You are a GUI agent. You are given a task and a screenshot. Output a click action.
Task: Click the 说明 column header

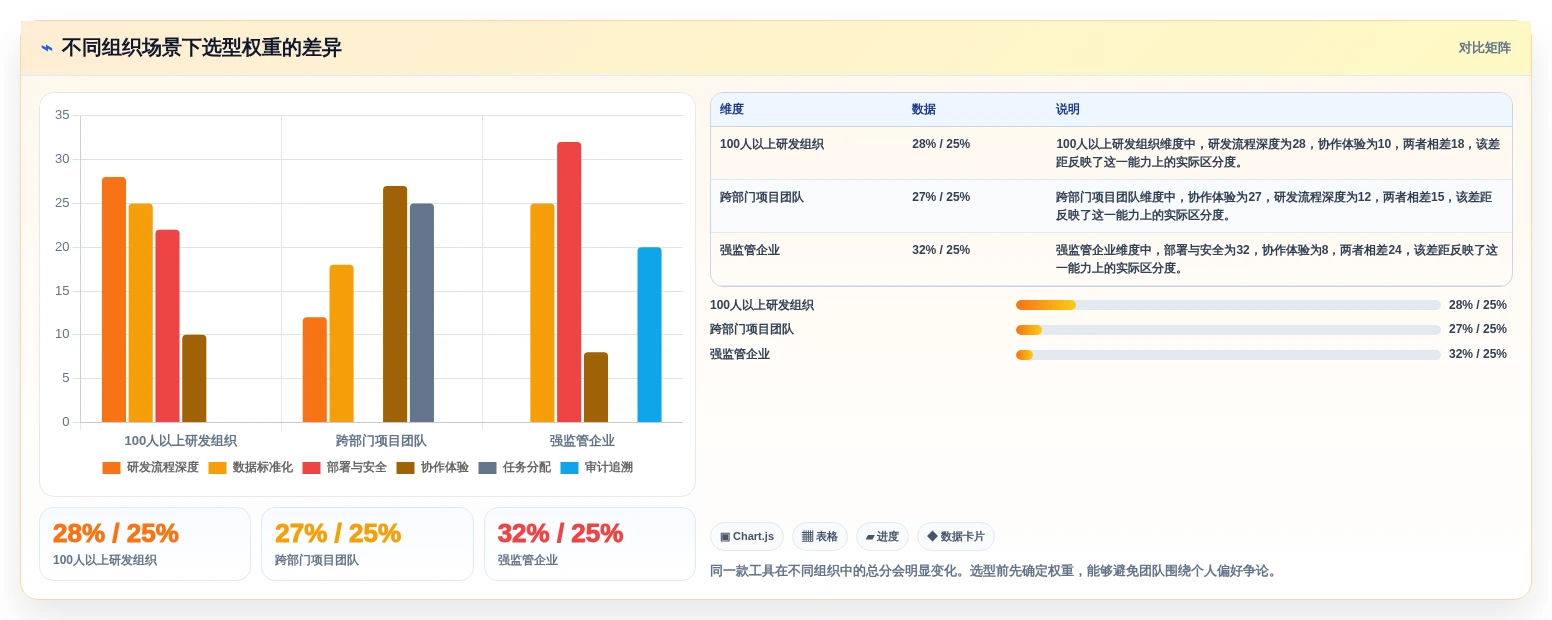coord(1068,110)
